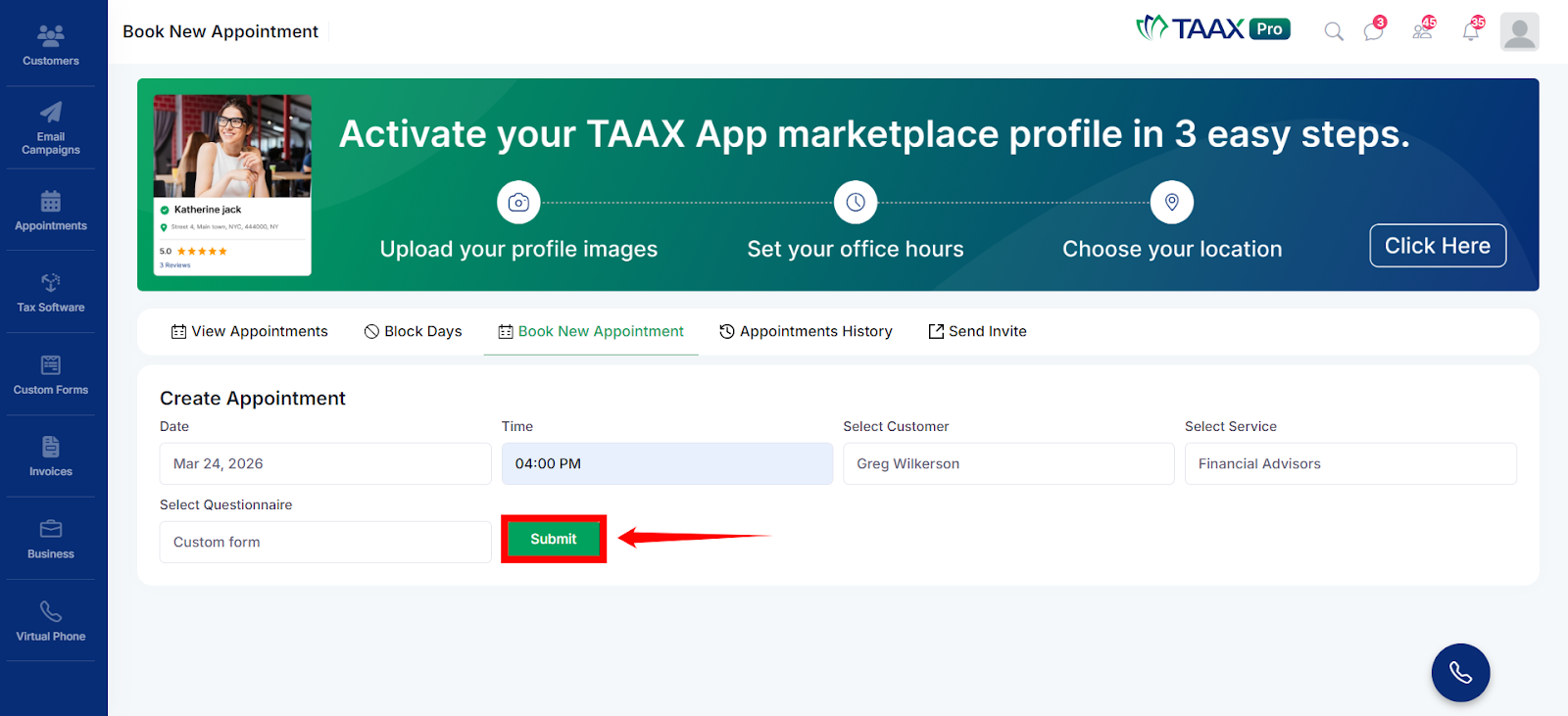Click the floating phone call button
The height and width of the screenshot is (716, 1568).
coord(1460,673)
